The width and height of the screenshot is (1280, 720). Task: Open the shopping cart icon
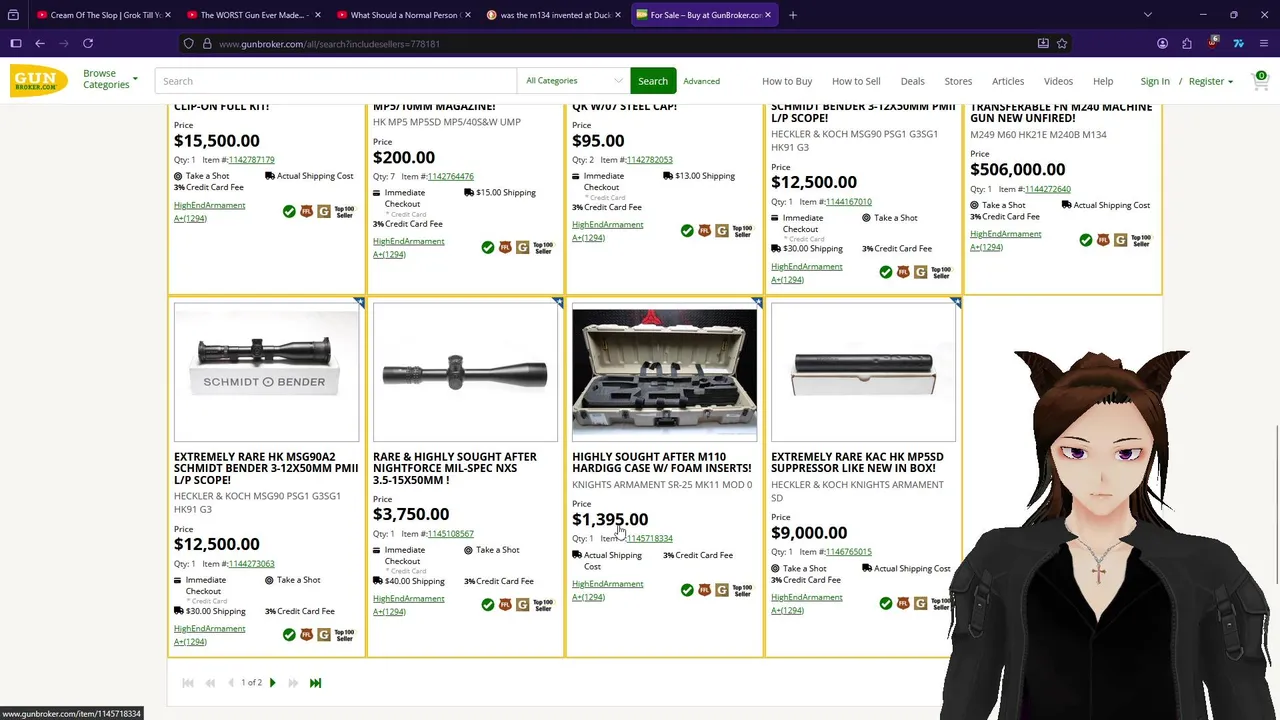click(1260, 81)
